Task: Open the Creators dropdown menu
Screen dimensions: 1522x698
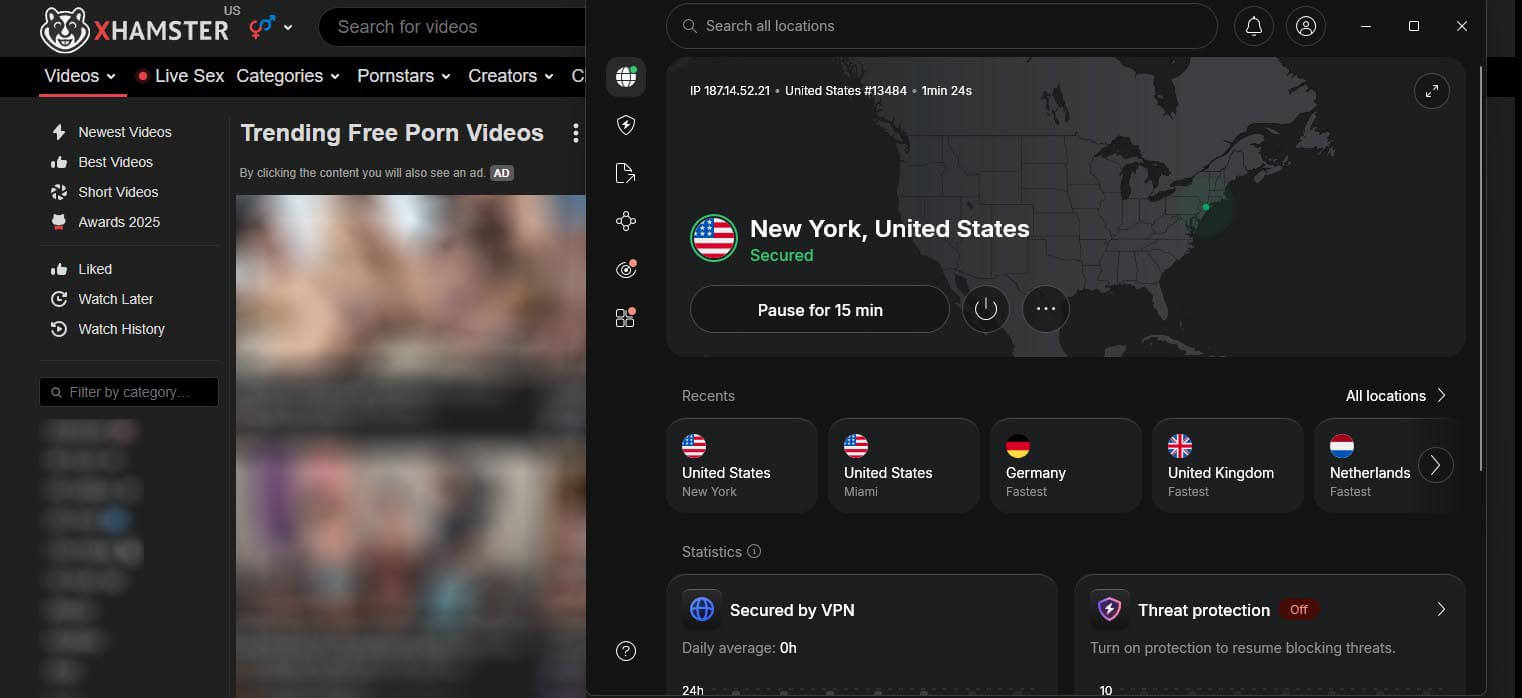Action: [511, 76]
